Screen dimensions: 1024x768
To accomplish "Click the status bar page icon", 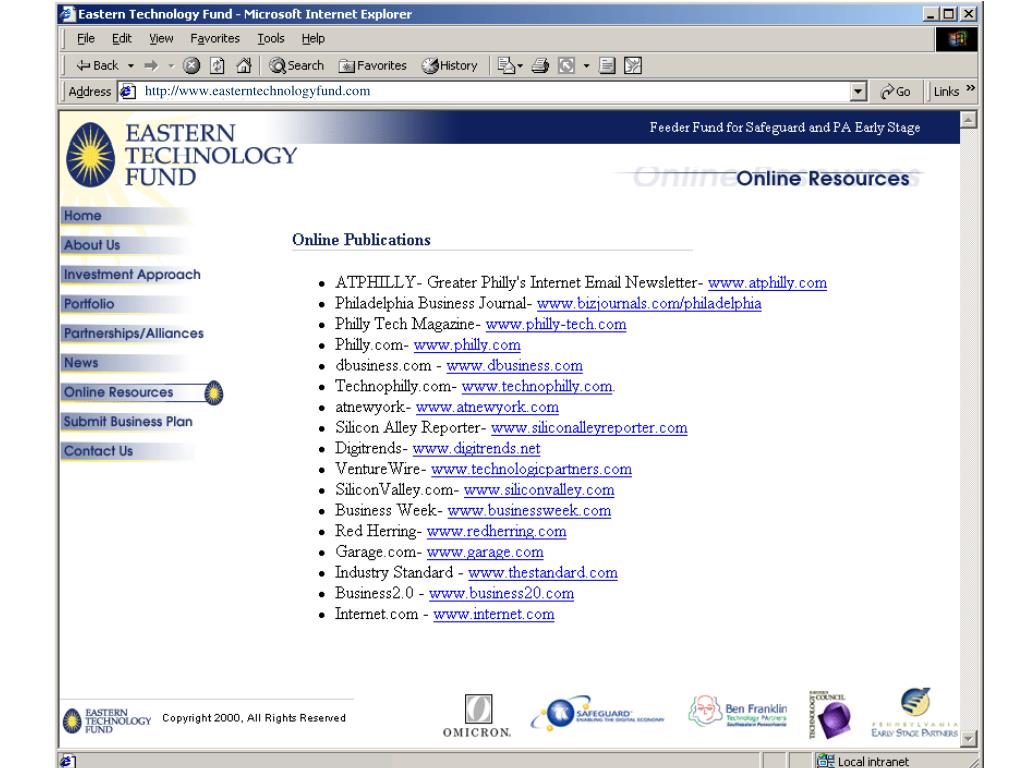I will tap(67, 761).
